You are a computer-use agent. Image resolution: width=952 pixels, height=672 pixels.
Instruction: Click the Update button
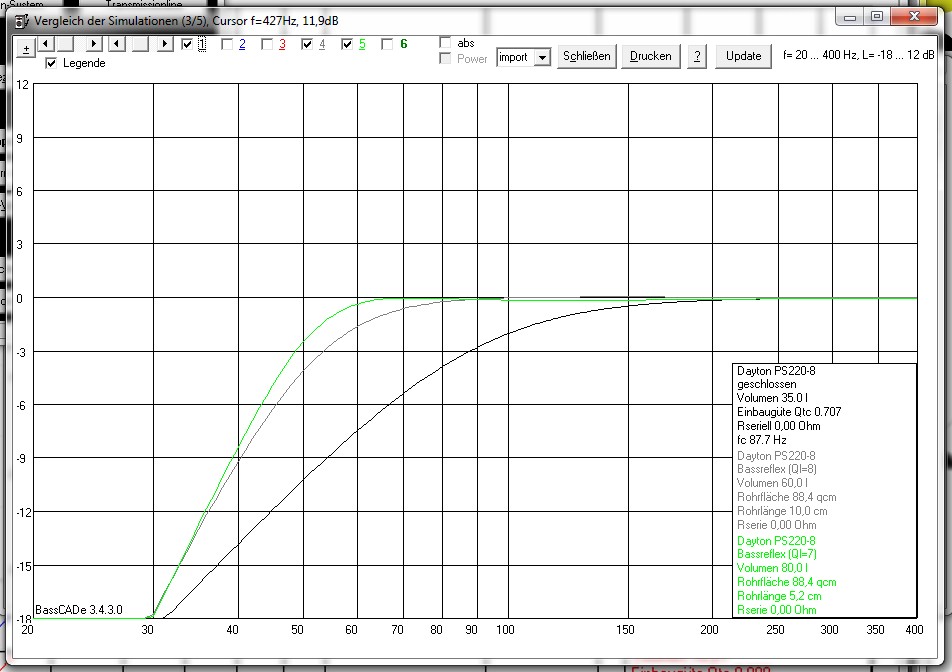(743, 56)
